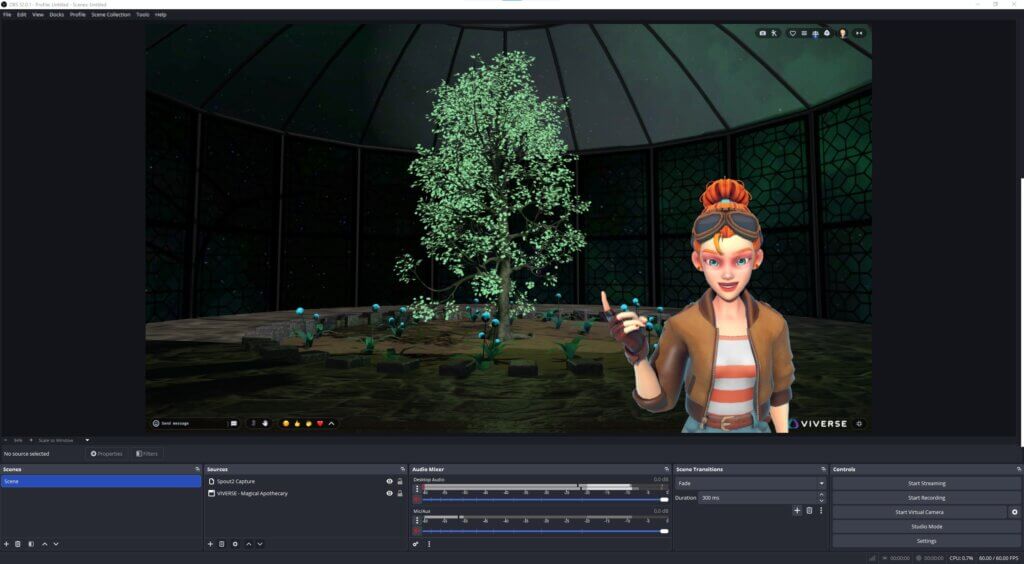The width and height of the screenshot is (1024, 564).
Task: Delete the scene transition with trash icon
Action: pyautogui.click(x=809, y=511)
